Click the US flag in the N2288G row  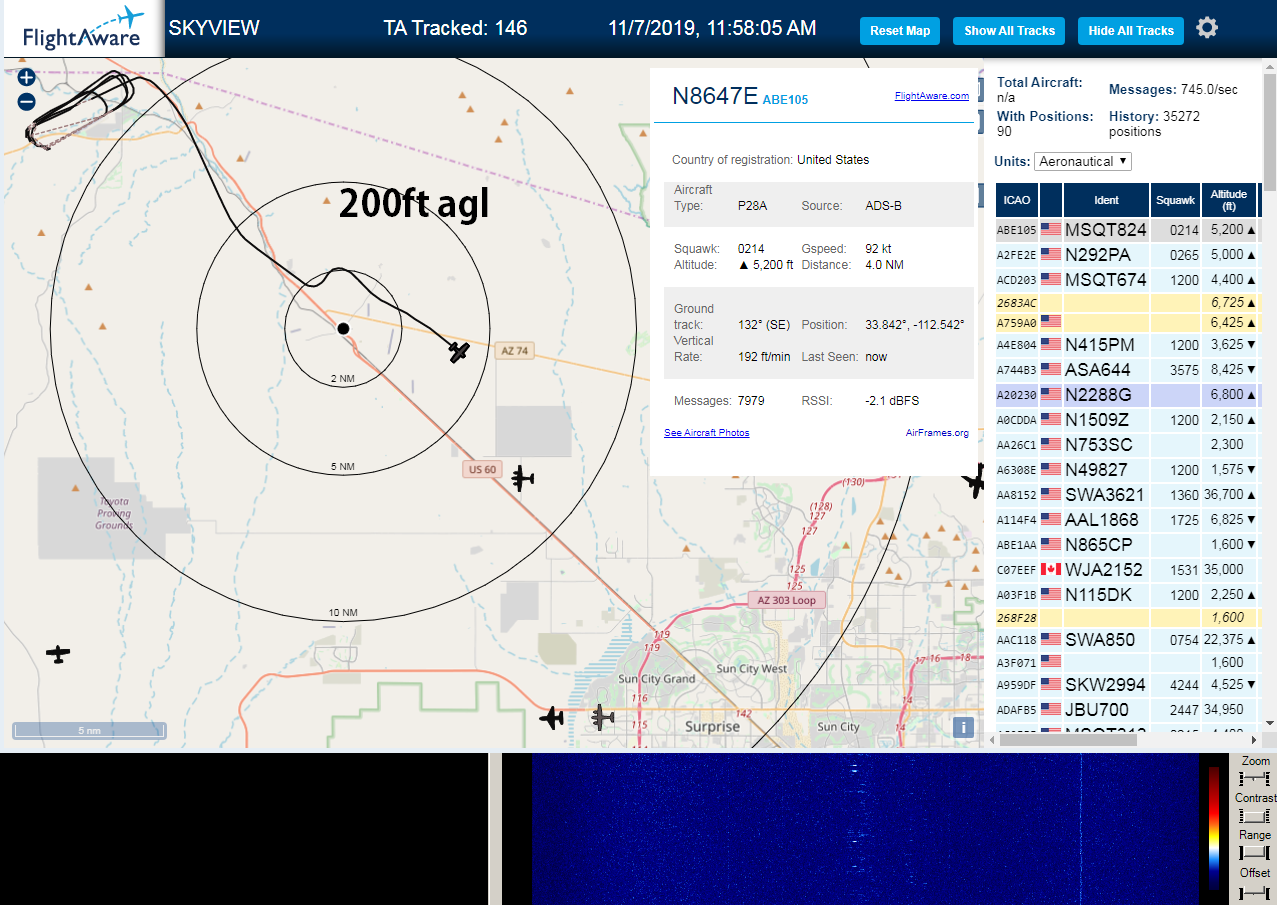pos(1050,394)
